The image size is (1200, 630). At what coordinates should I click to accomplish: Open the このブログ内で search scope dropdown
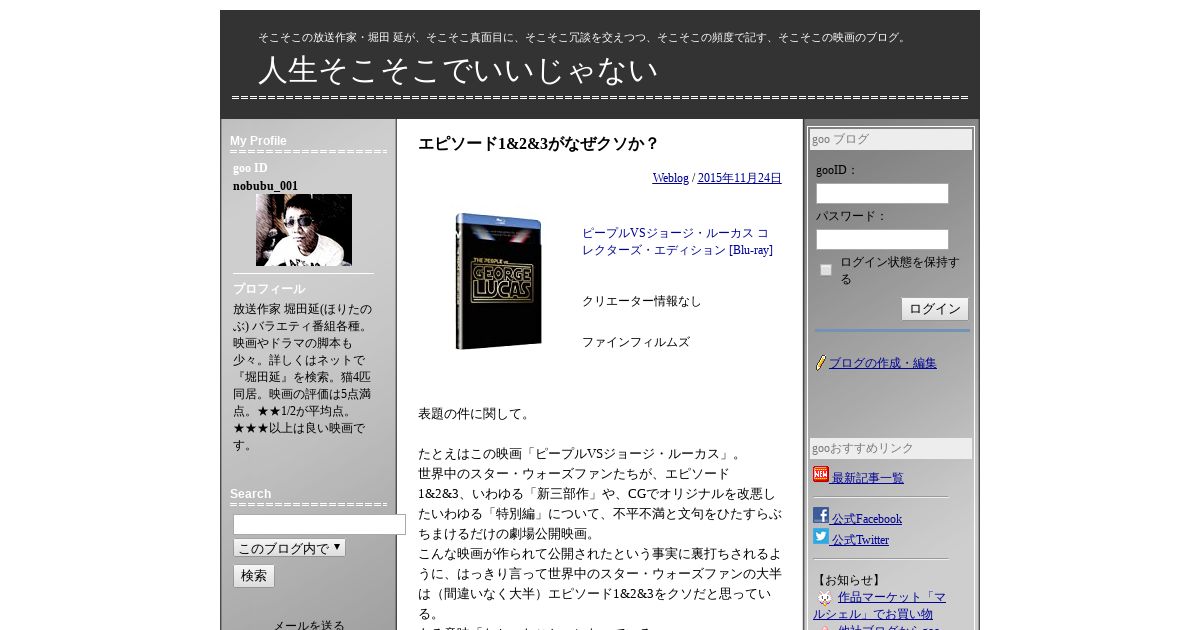coord(289,548)
